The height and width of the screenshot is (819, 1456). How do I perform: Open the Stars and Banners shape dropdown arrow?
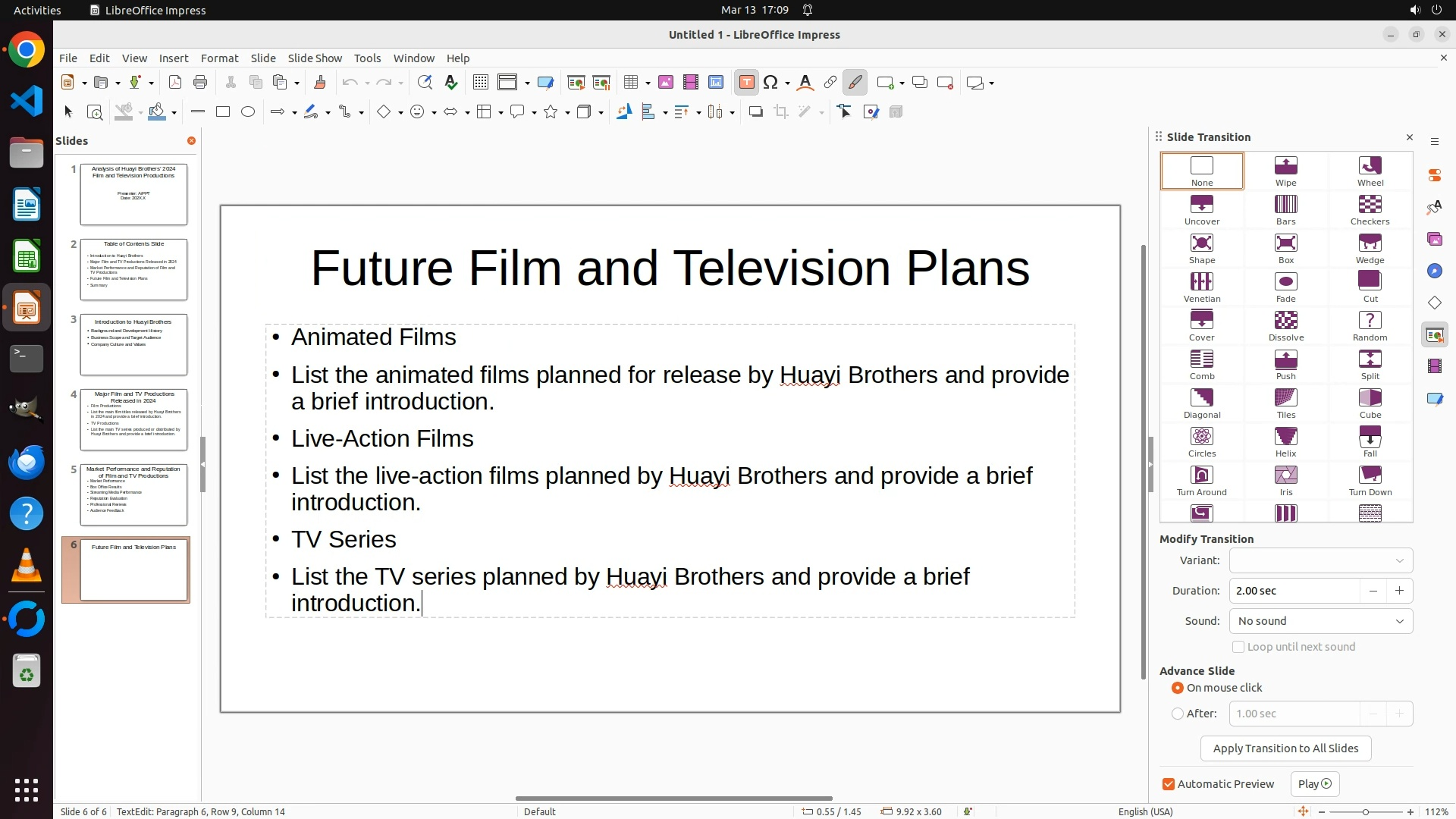[567, 113]
